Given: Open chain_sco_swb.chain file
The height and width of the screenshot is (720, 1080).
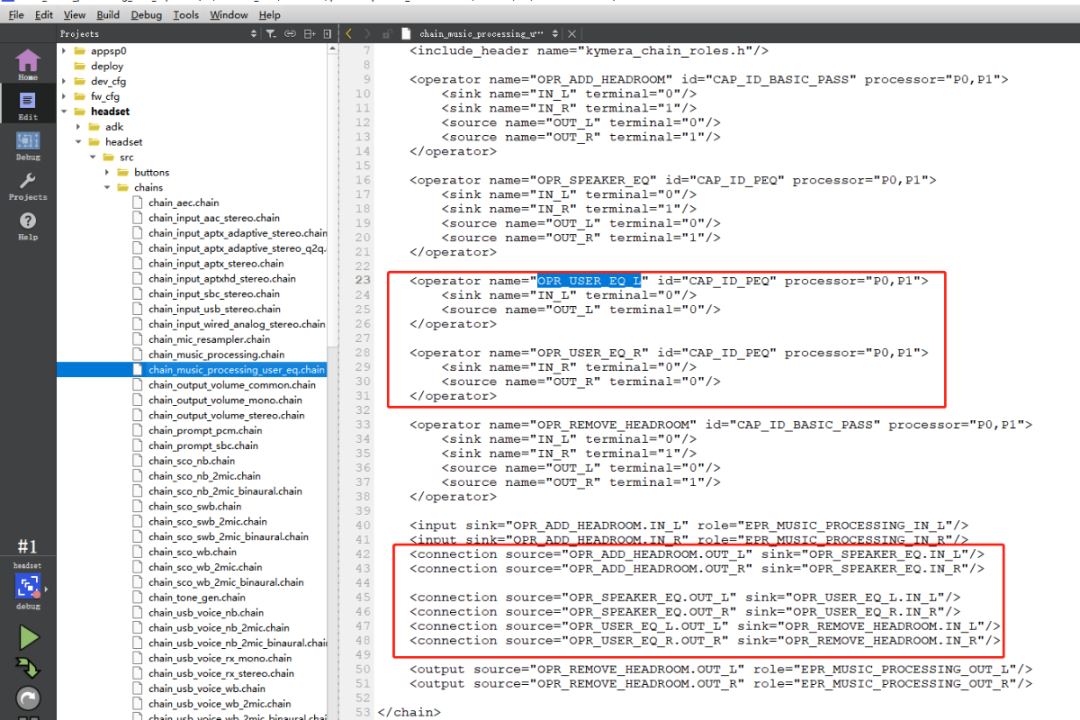Looking at the screenshot, I should point(194,506).
